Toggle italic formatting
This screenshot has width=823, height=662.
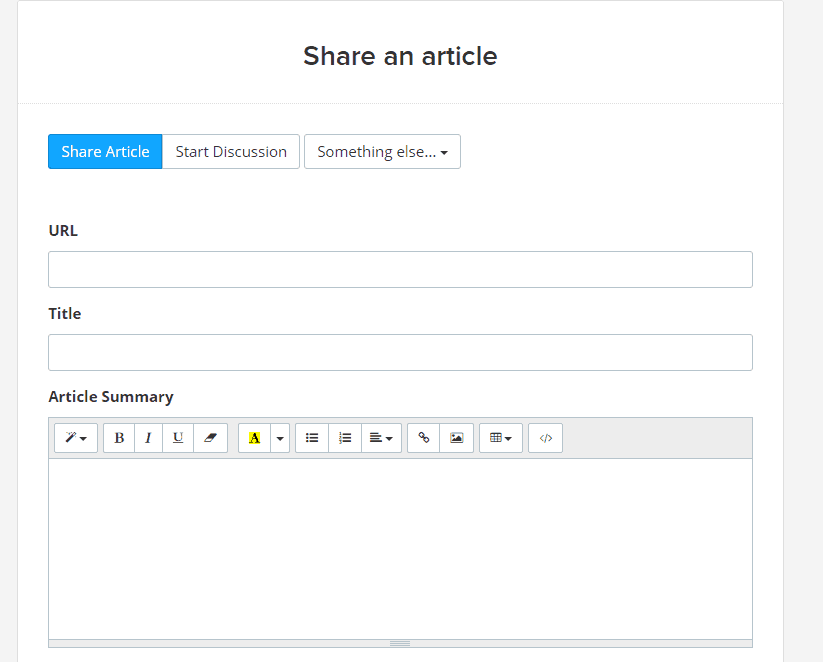[149, 438]
